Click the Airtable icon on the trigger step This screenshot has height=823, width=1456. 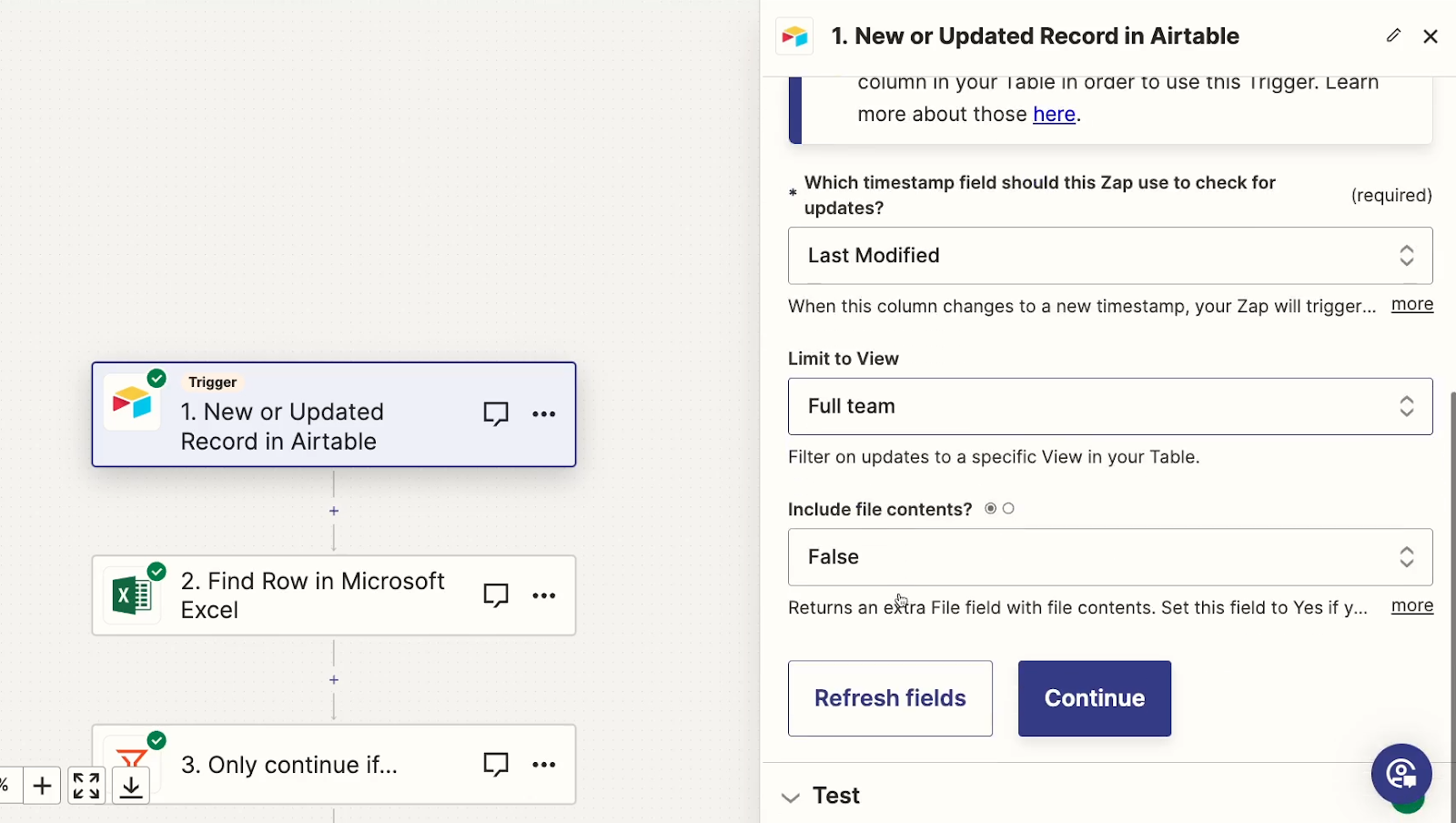tap(132, 402)
